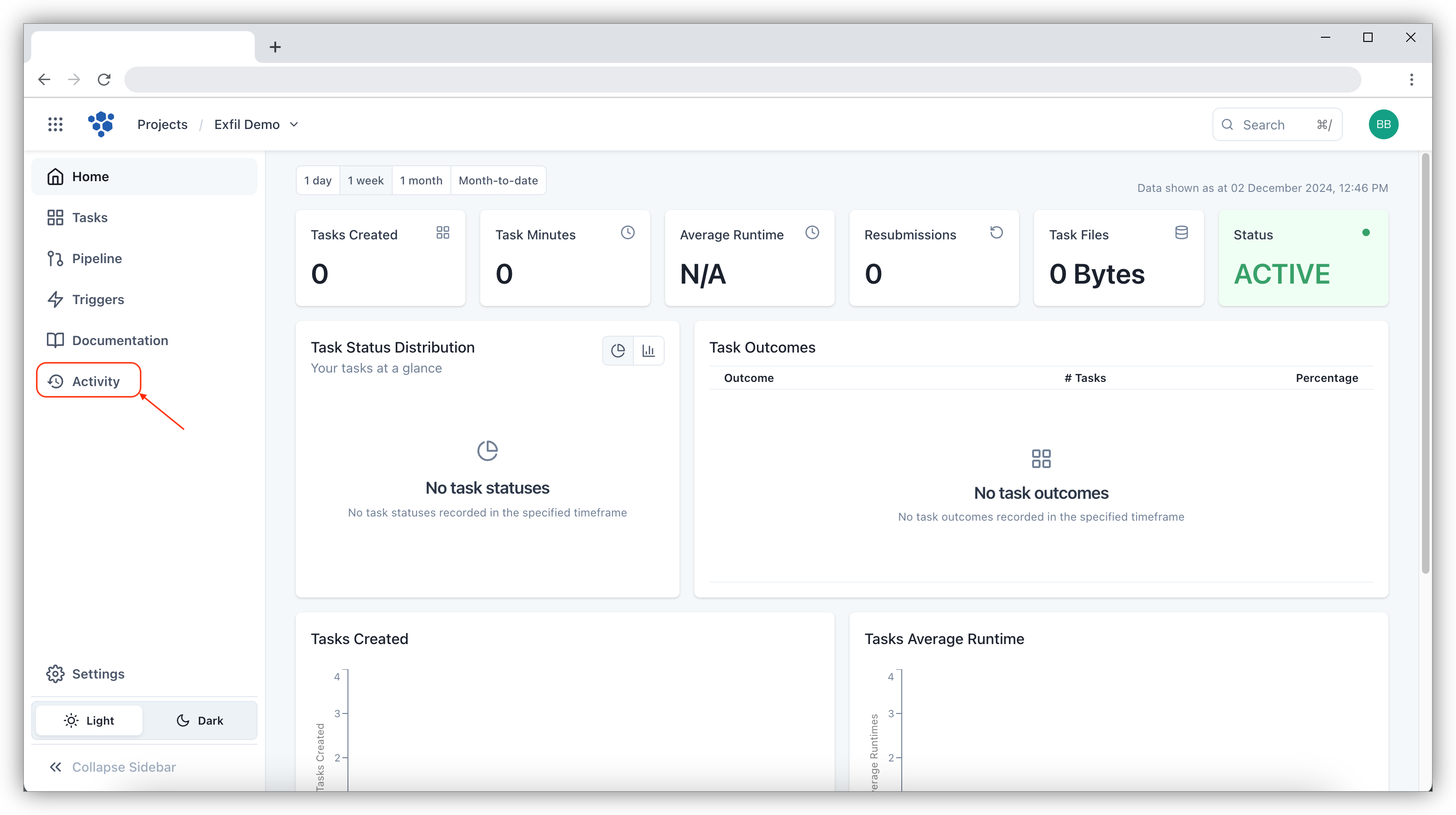Open browser three-dot menu

click(1411, 80)
